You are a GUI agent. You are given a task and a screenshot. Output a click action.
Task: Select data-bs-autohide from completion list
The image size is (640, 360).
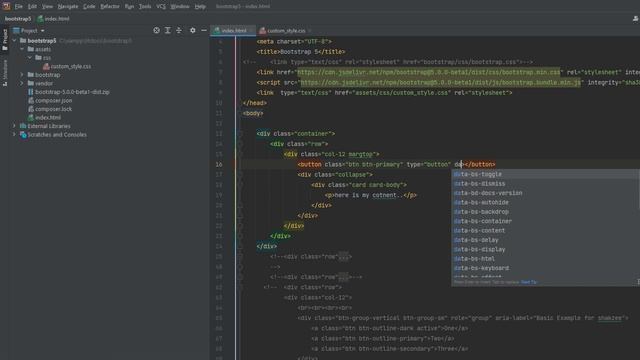coord(545,202)
